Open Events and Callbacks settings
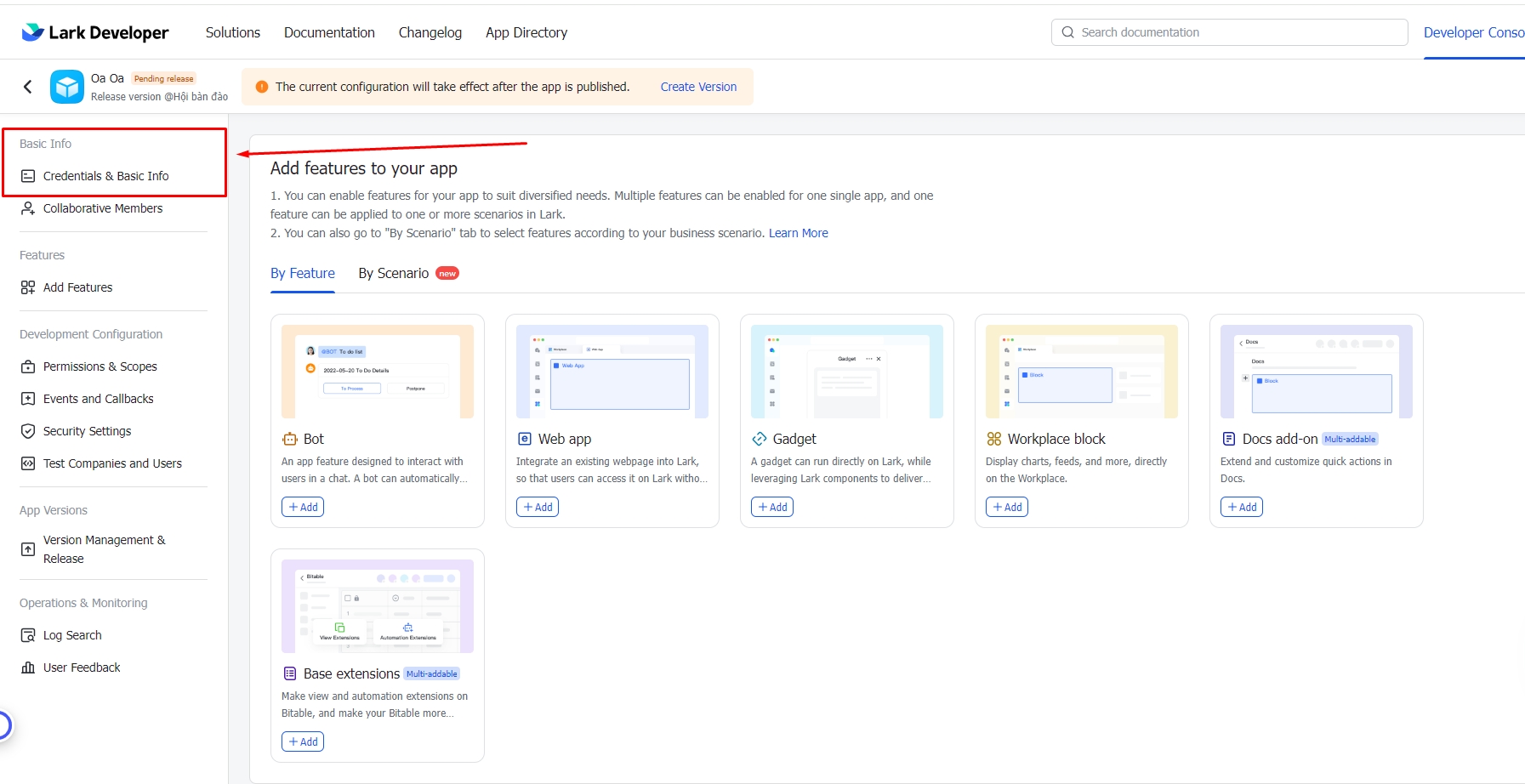The height and width of the screenshot is (784, 1525). 98,399
